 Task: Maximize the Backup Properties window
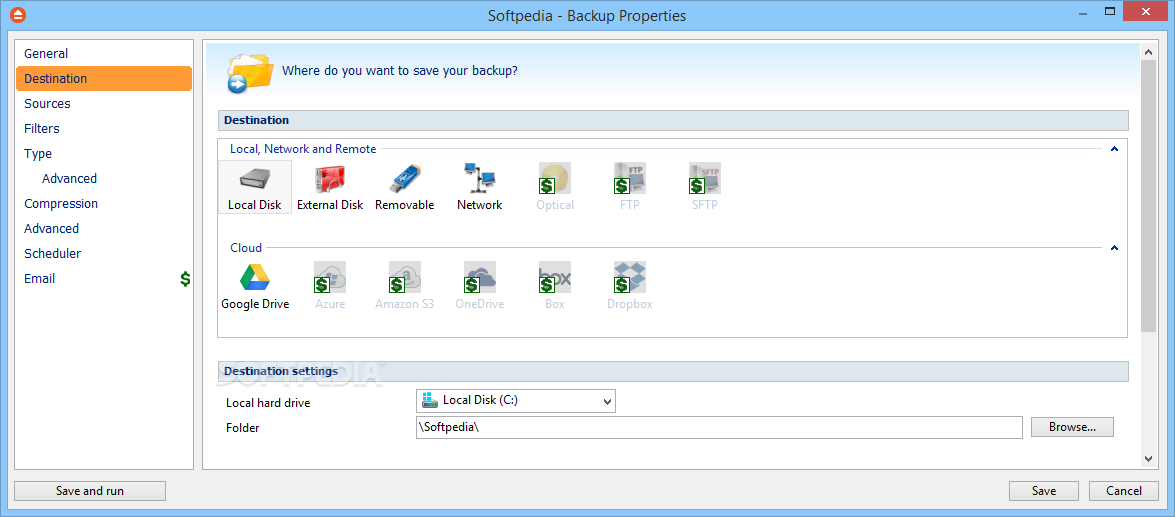click(x=1110, y=11)
